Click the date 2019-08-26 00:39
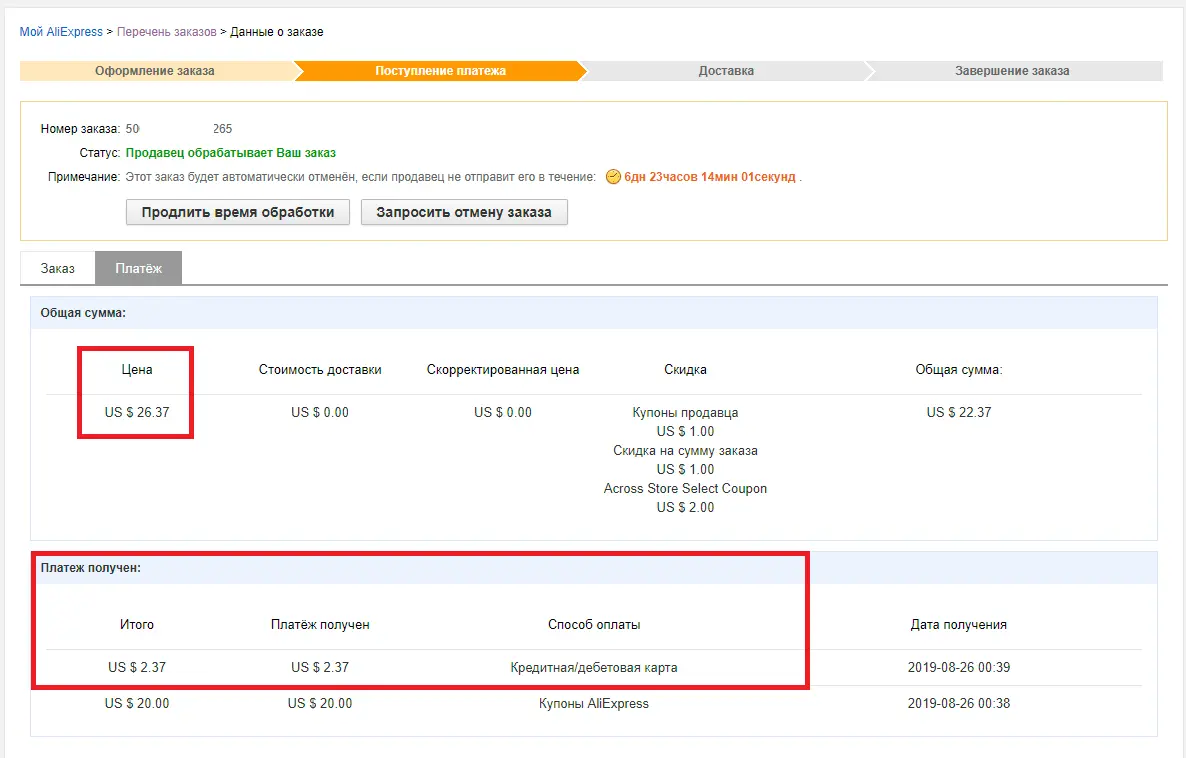The image size is (1186, 758). [x=959, y=667]
